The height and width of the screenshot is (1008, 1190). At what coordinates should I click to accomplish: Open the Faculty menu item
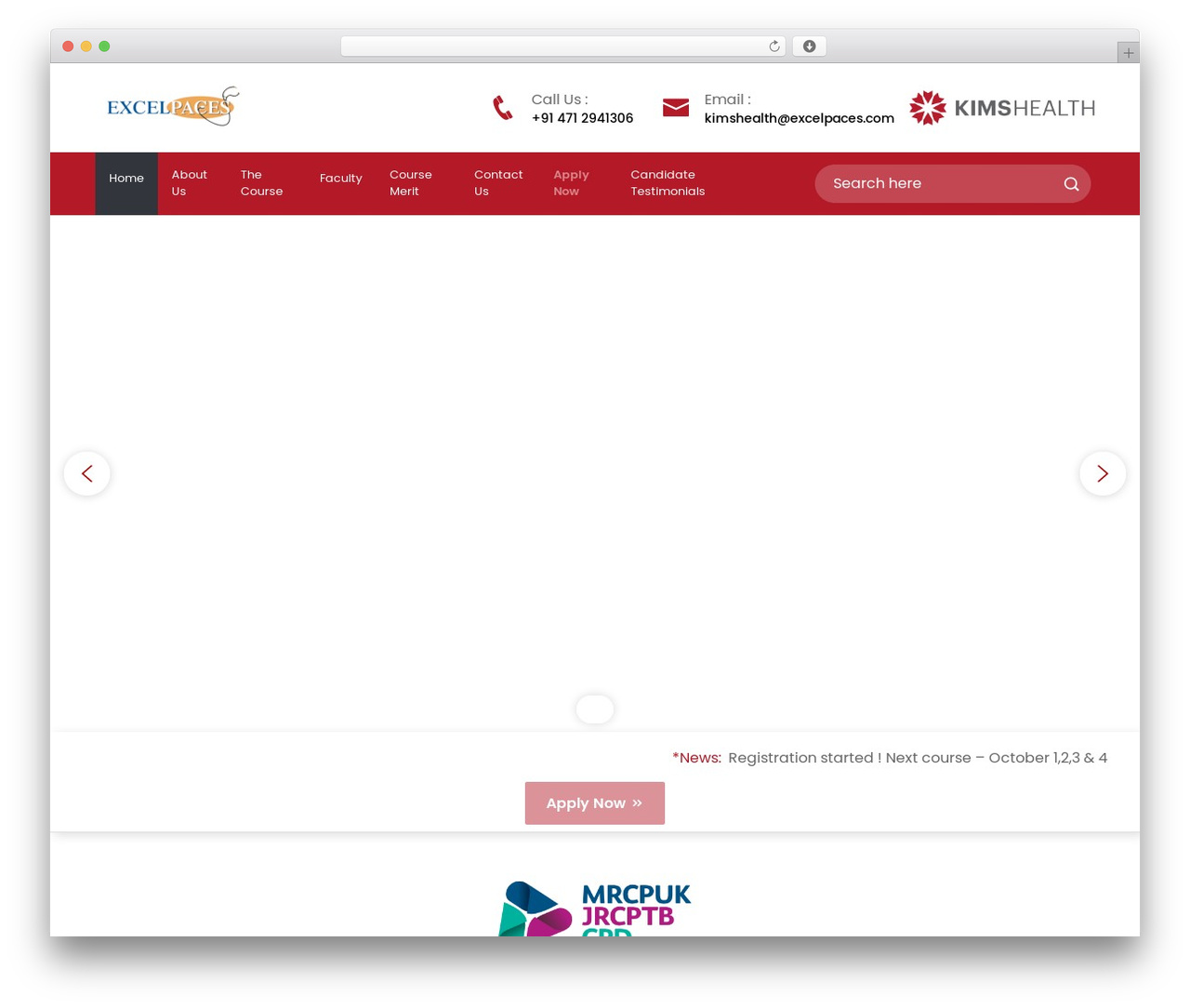coord(341,179)
